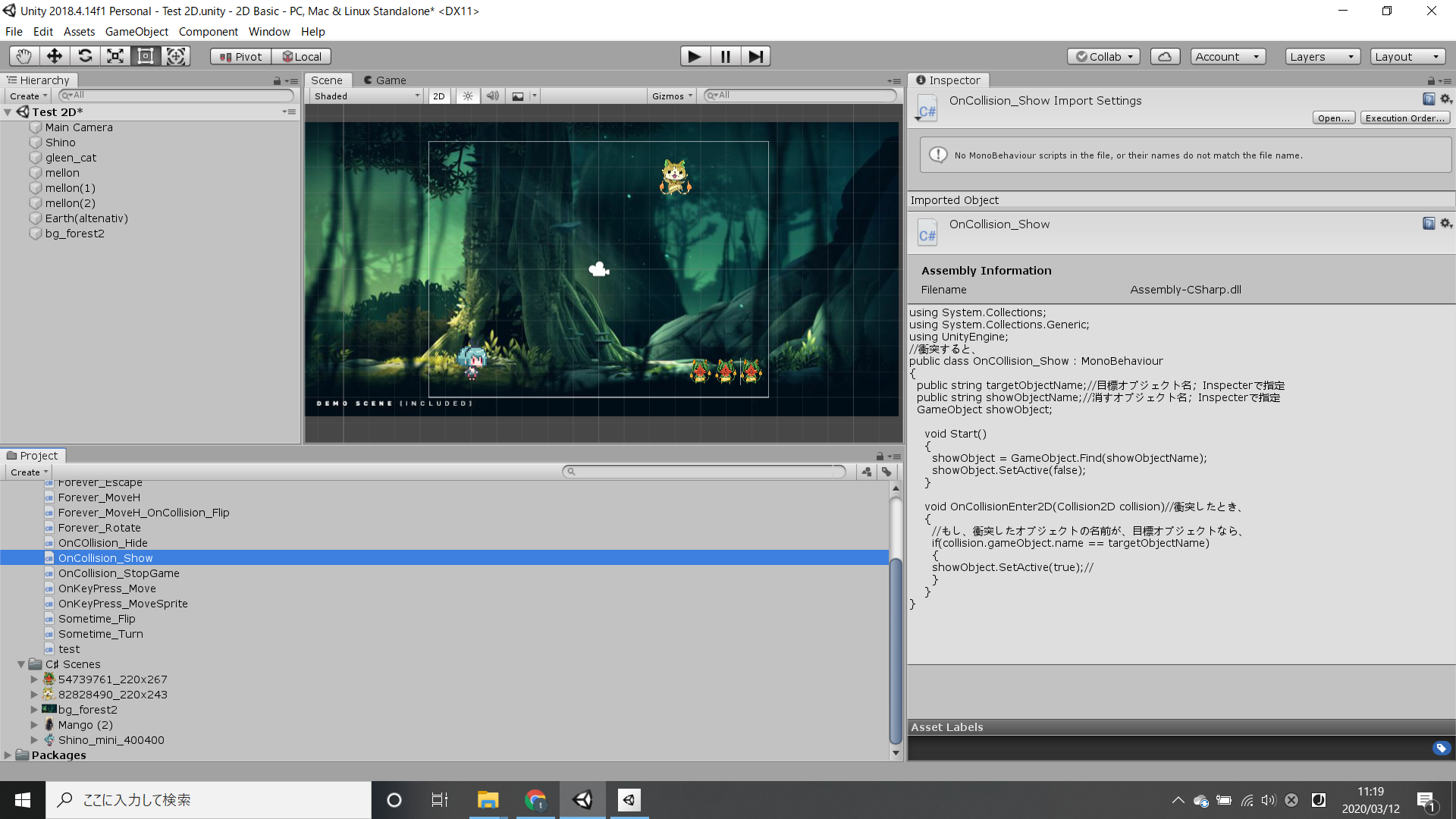Image resolution: width=1456 pixels, height=819 pixels.
Task: Expand the 54739761_220x267 asset
Action: (x=34, y=679)
